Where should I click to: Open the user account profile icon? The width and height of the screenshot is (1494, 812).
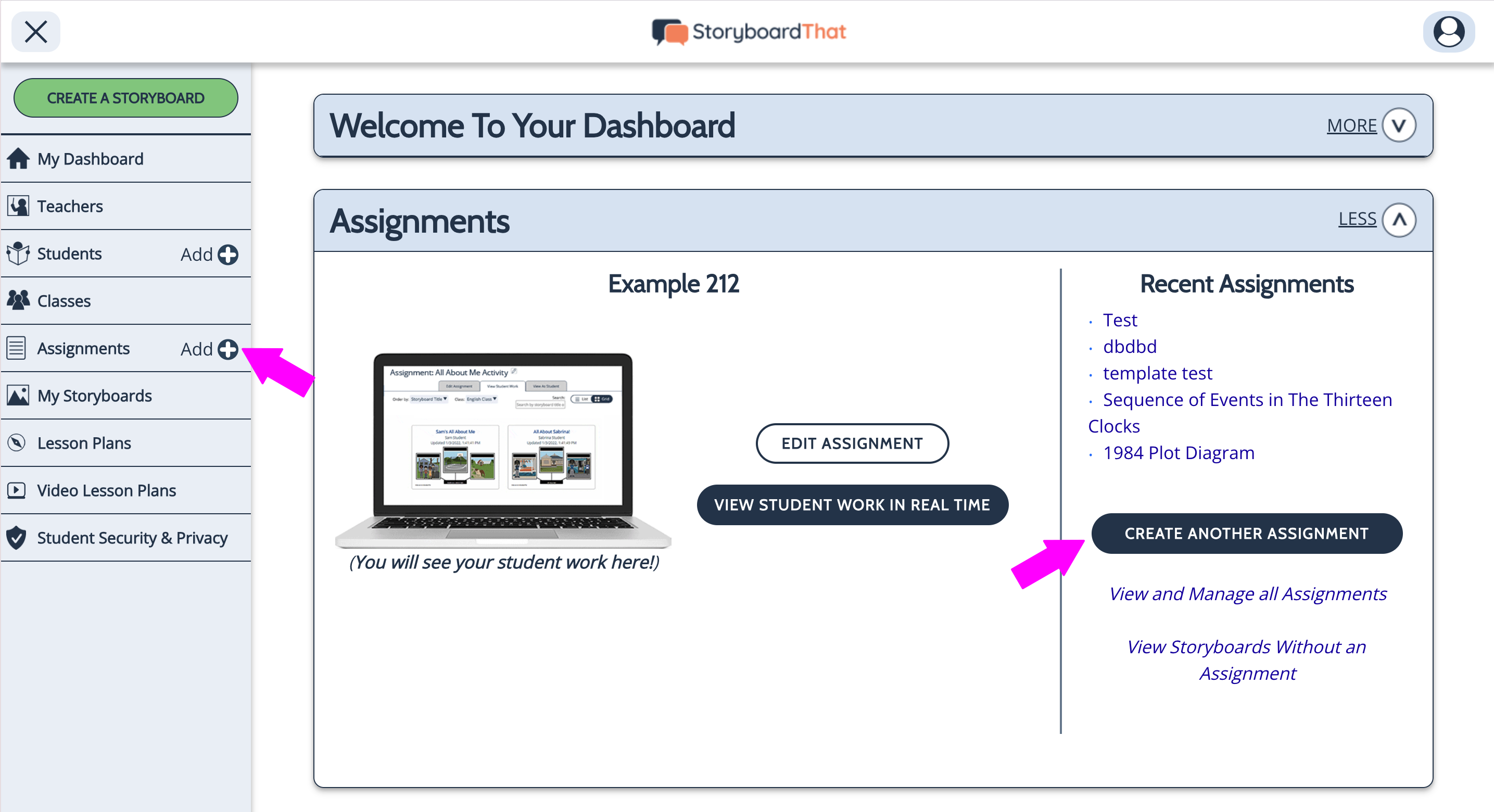1448,32
